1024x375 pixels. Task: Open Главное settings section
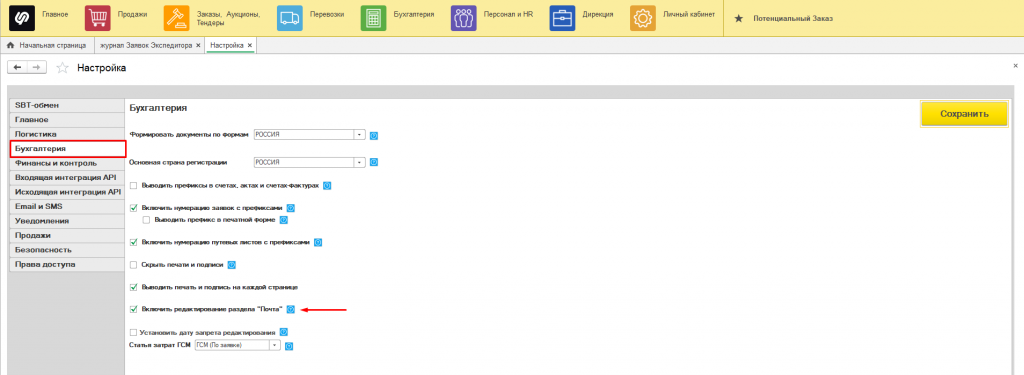point(66,120)
